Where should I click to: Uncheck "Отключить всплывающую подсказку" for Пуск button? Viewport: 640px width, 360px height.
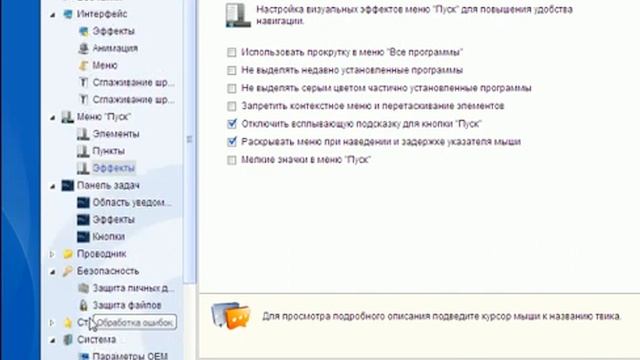point(231,124)
